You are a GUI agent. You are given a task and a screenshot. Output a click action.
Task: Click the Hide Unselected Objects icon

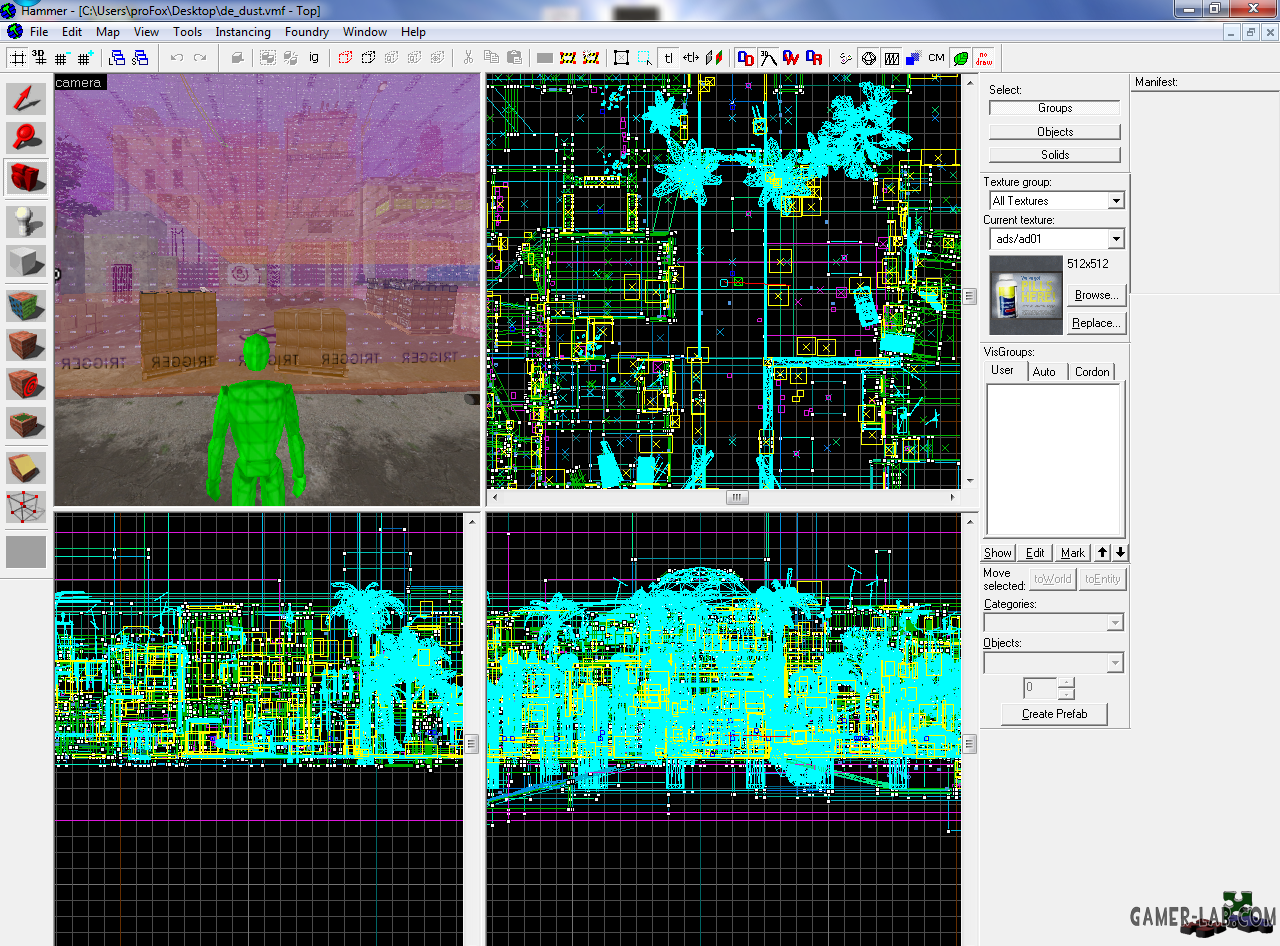(368, 58)
